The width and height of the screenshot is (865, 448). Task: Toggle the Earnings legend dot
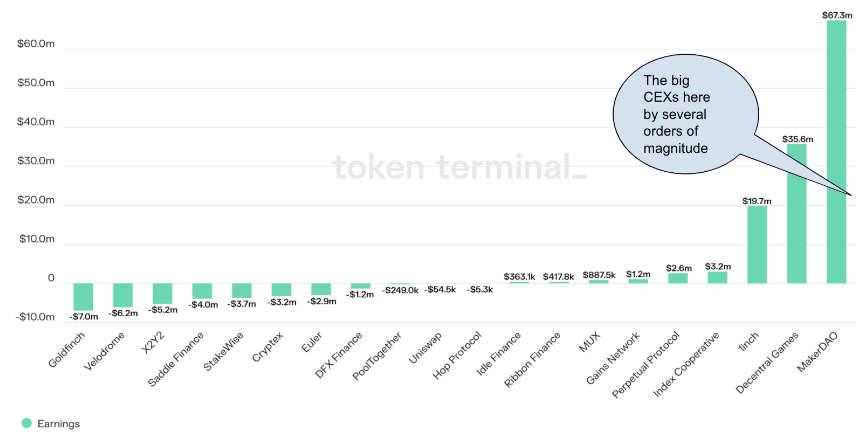tap(26, 424)
